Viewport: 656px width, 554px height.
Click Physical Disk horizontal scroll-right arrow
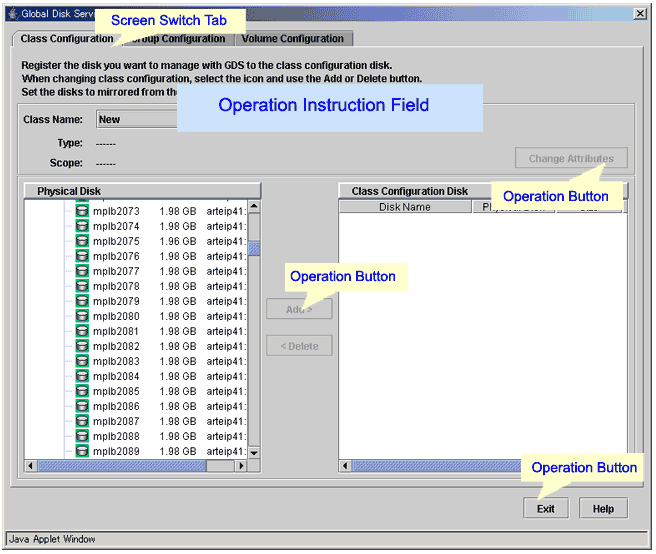pos(241,465)
